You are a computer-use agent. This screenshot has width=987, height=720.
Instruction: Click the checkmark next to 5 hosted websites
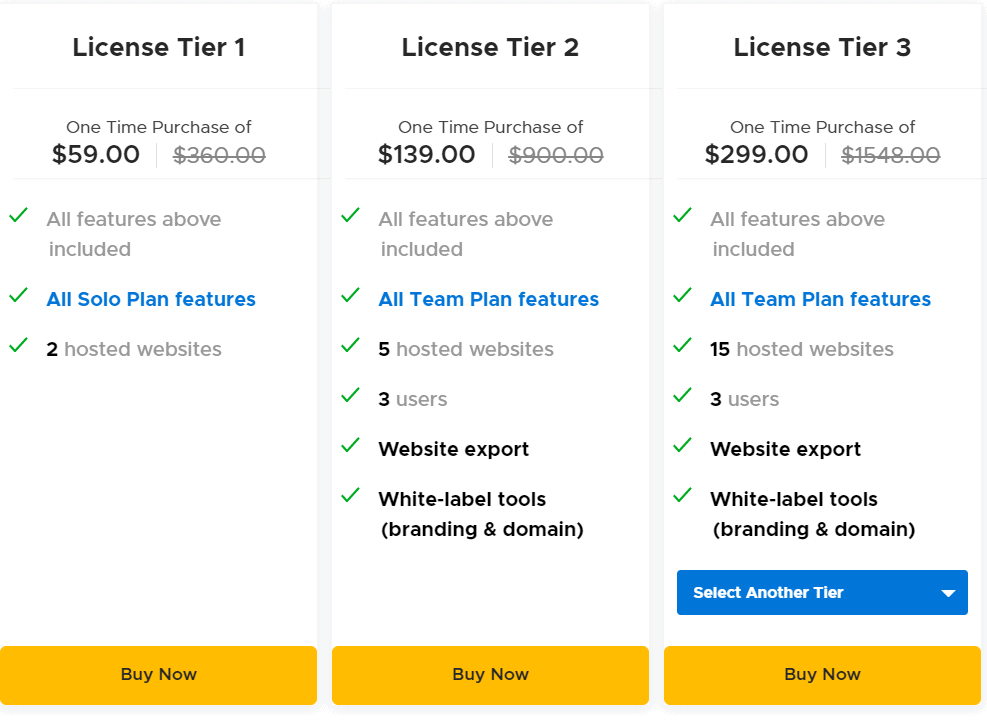[x=350, y=345]
